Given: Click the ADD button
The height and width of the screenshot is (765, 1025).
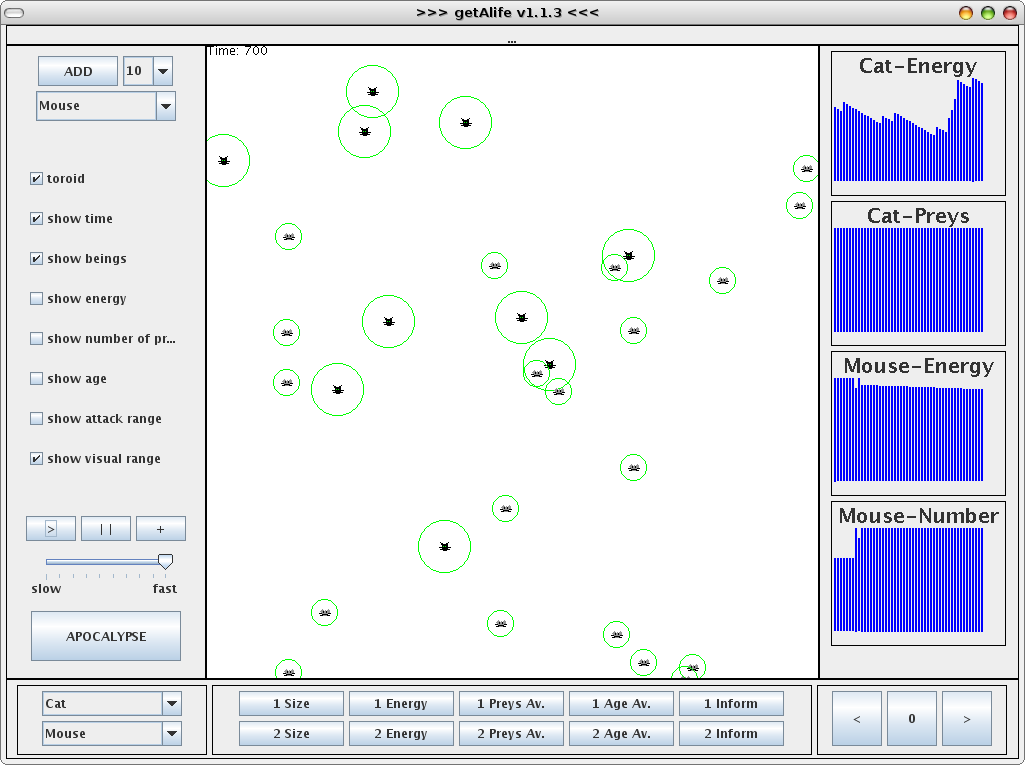Looking at the screenshot, I should tap(78, 71).
